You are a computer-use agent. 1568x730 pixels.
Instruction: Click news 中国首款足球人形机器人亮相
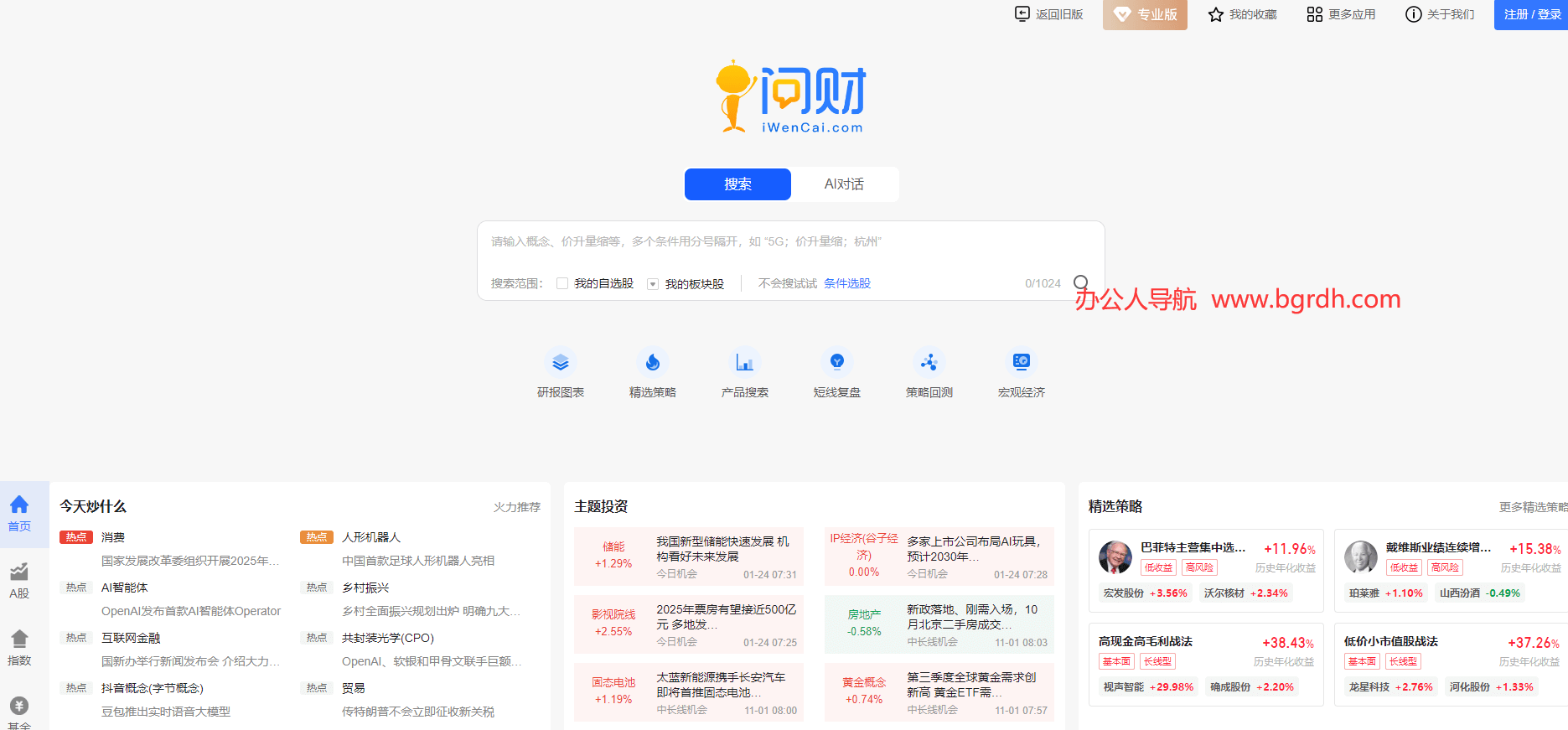point(418,561)
